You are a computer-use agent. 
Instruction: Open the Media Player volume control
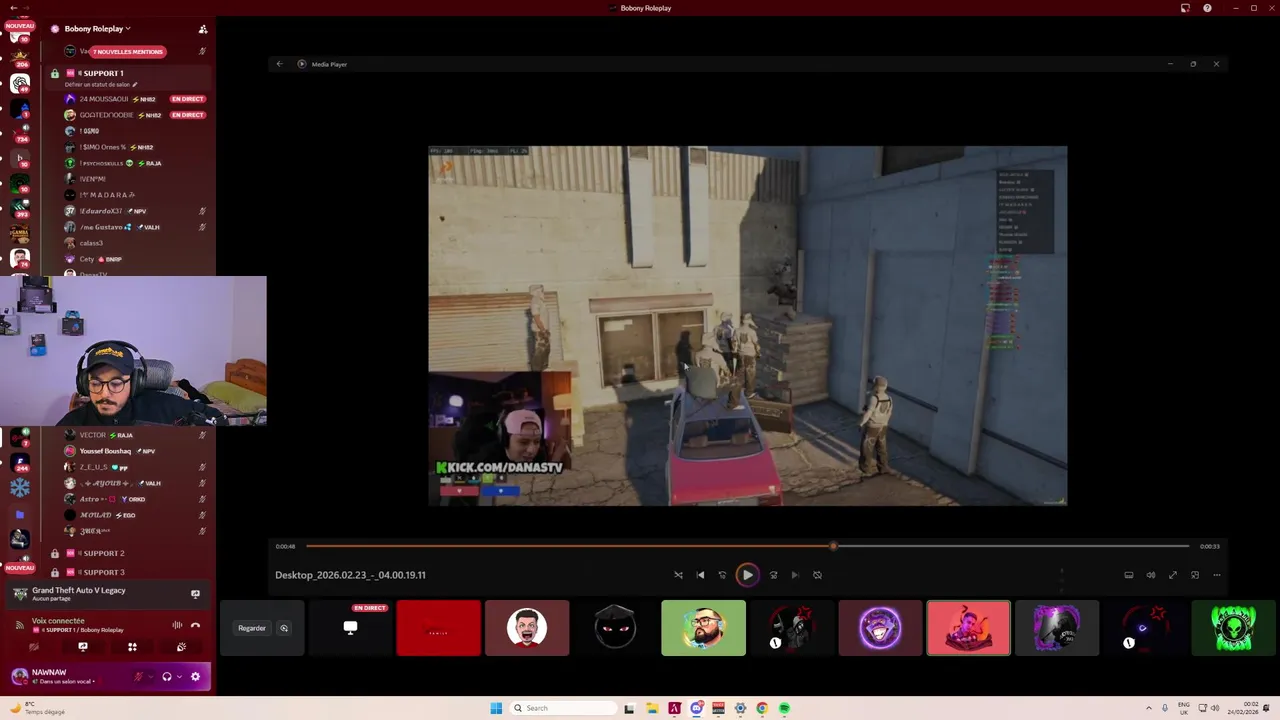tap(1150, 575)
